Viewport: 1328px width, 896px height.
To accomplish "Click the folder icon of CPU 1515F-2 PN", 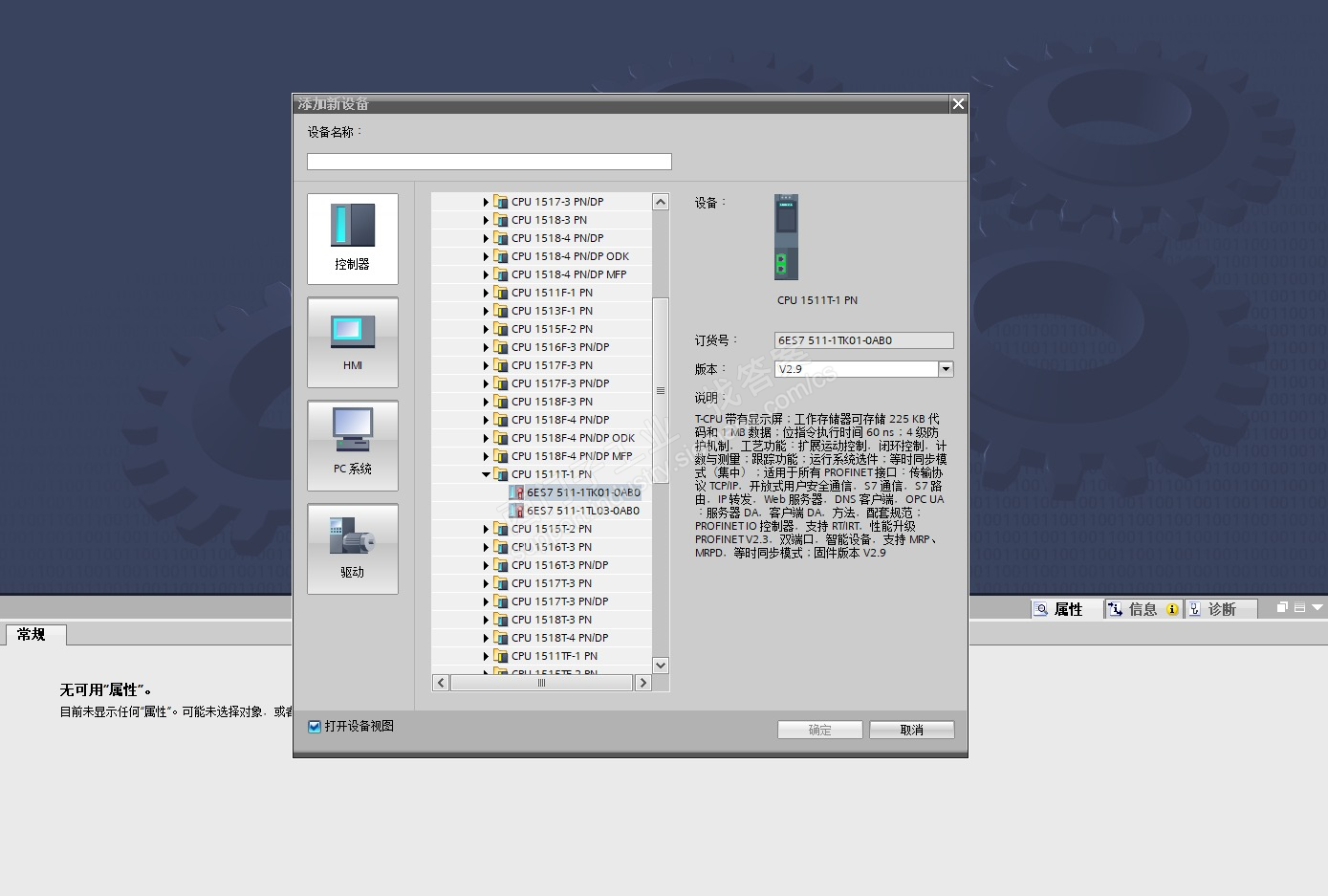I will coord(501,329).
